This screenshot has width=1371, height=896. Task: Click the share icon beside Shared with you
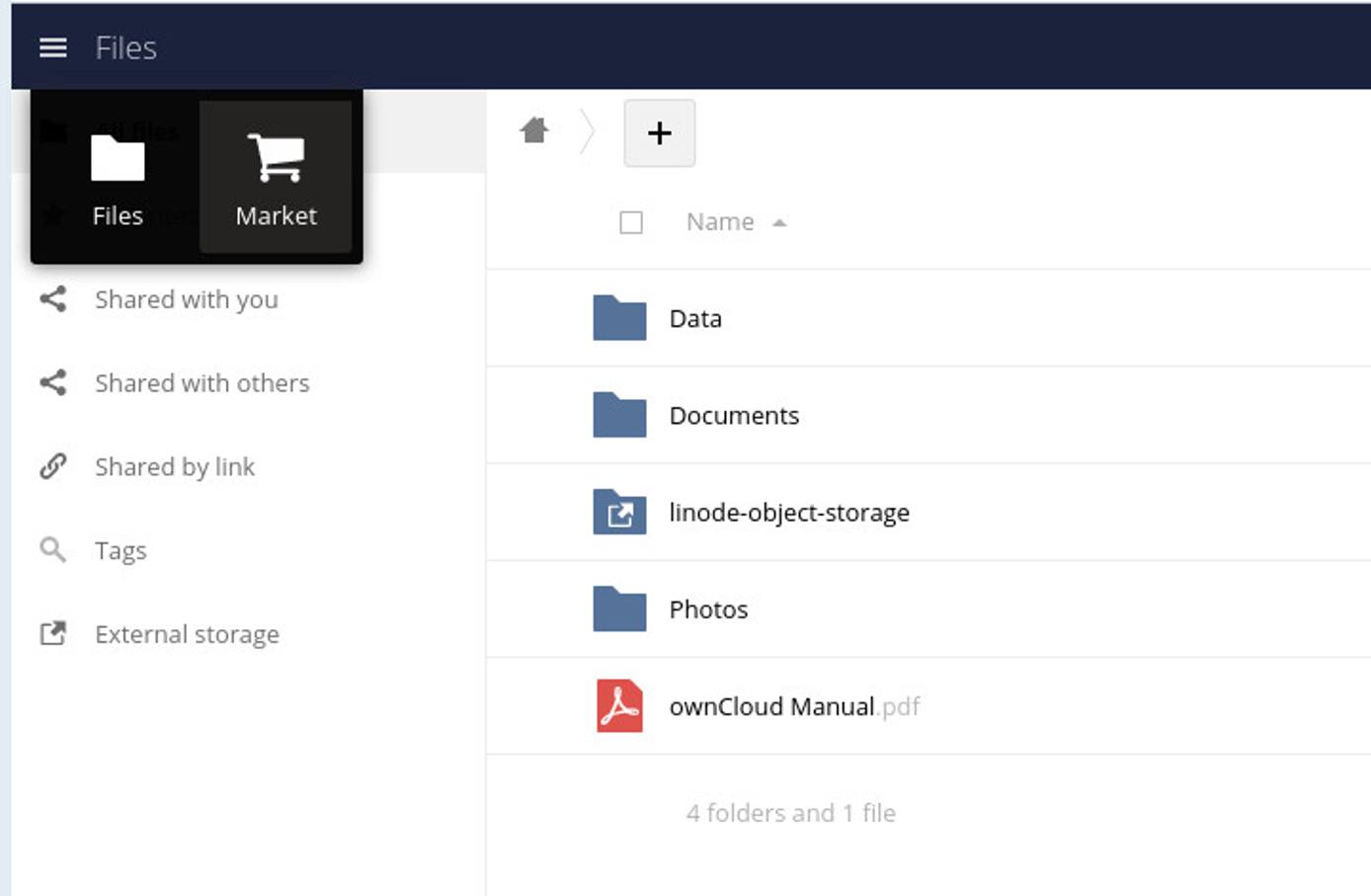tap(52, 298)
